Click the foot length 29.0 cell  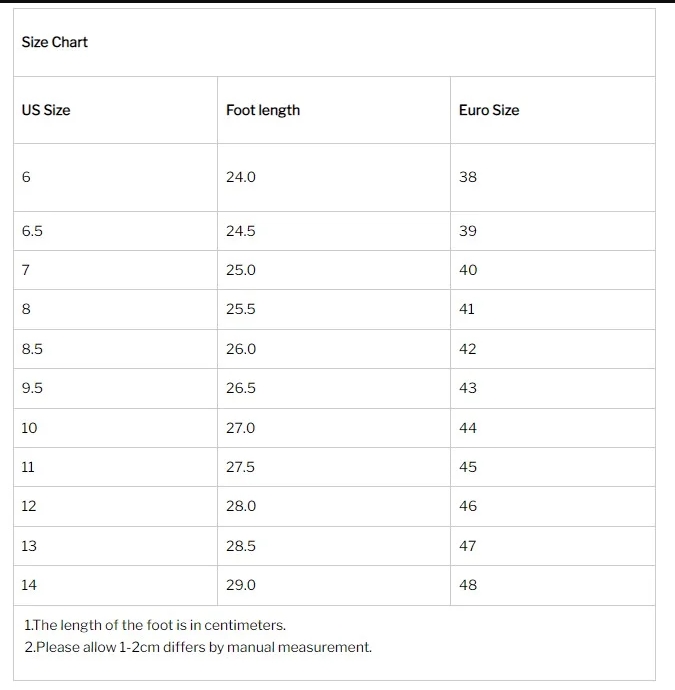(334, 585)
